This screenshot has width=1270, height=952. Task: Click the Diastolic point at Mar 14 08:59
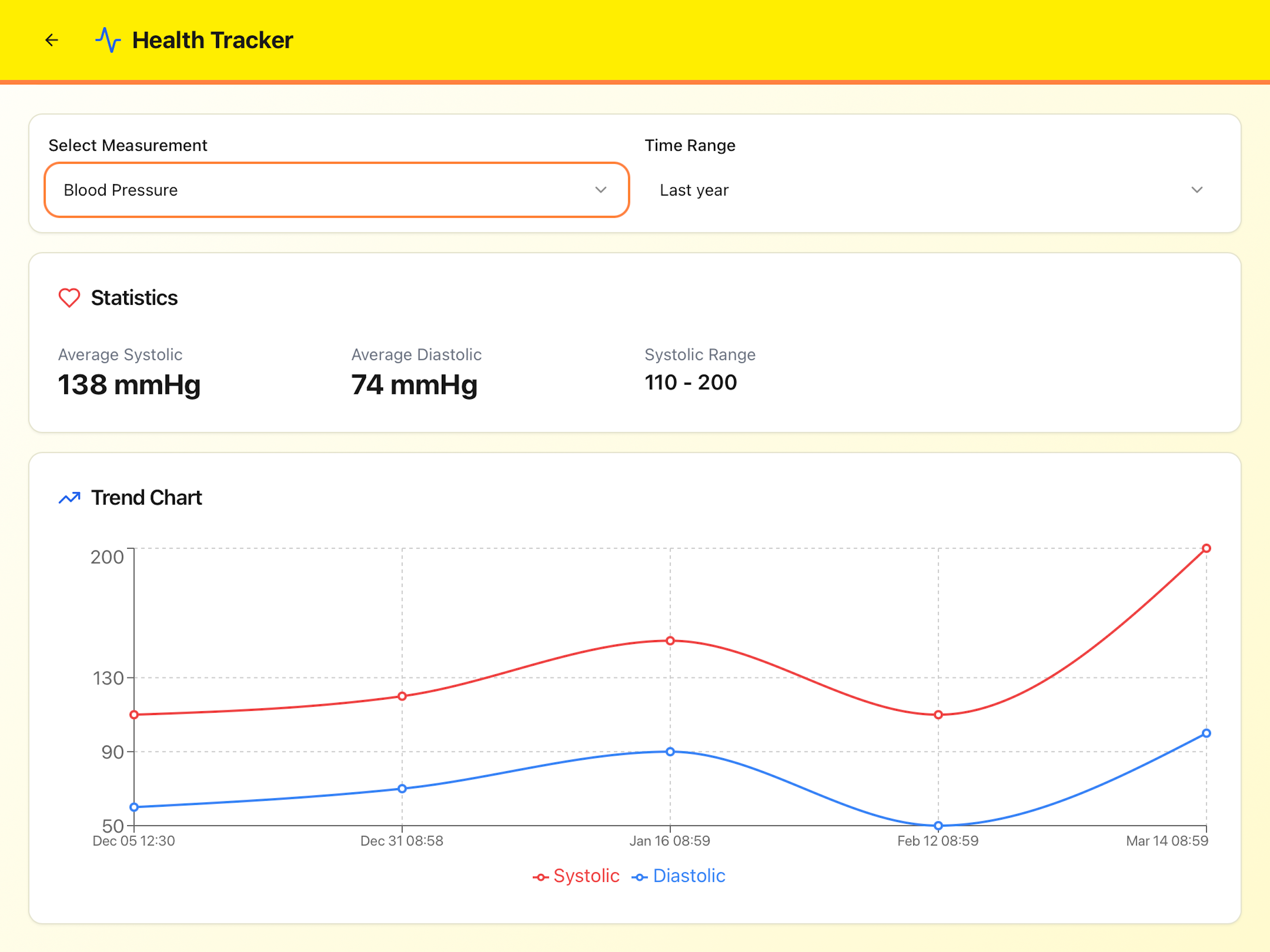(x=1206, y=733)
